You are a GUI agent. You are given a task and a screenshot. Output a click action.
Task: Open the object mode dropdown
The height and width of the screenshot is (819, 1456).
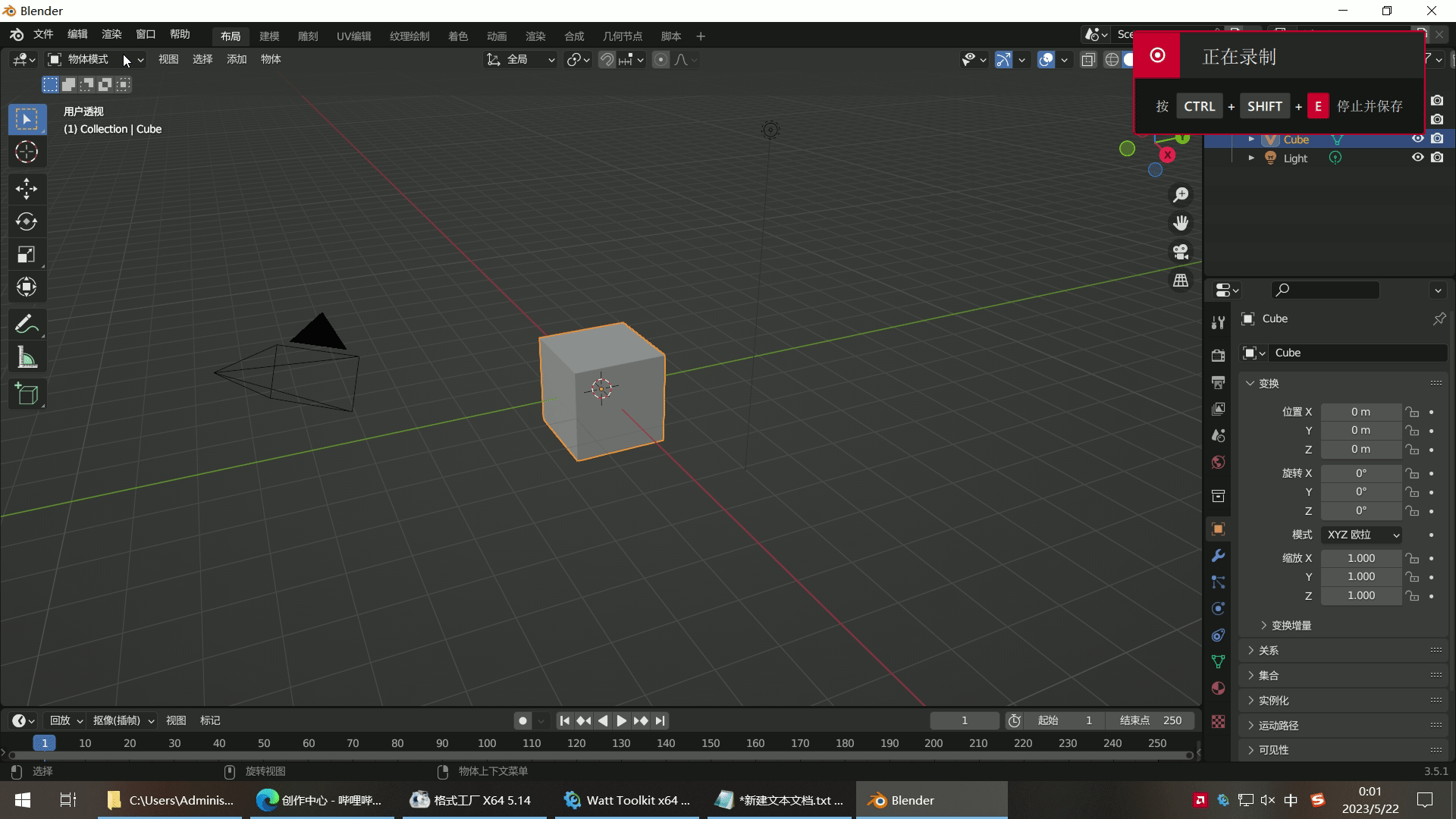click(x=96, y=59)
